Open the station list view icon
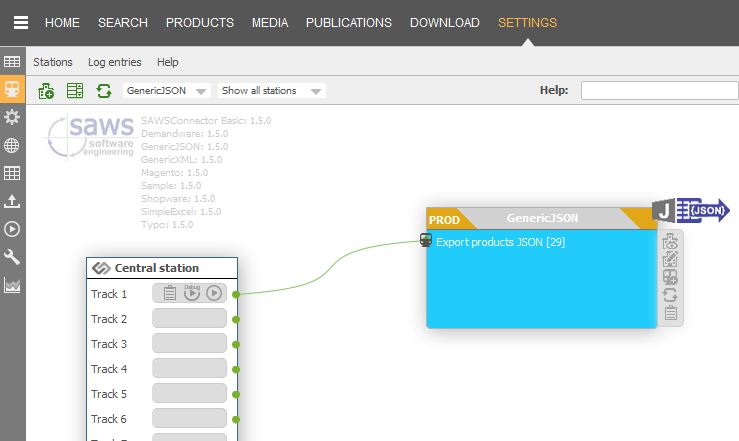Viewport: 739px width, 441px height. (75, 91)
